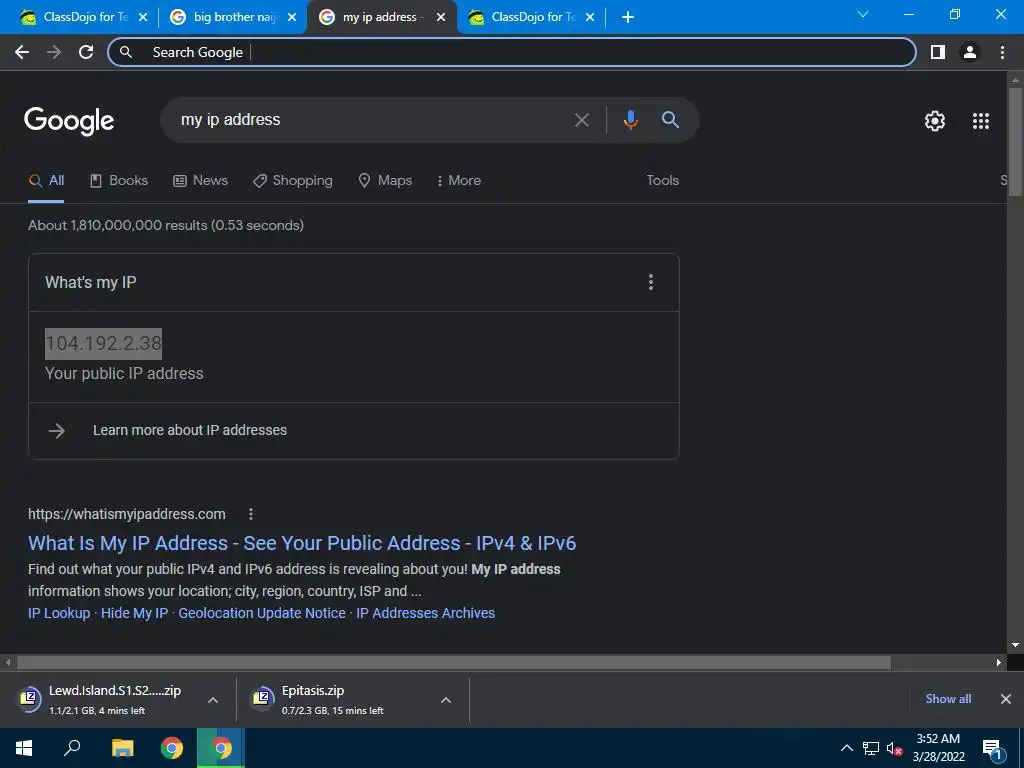Open What Is My IP Address result

(x=302, y=543)
